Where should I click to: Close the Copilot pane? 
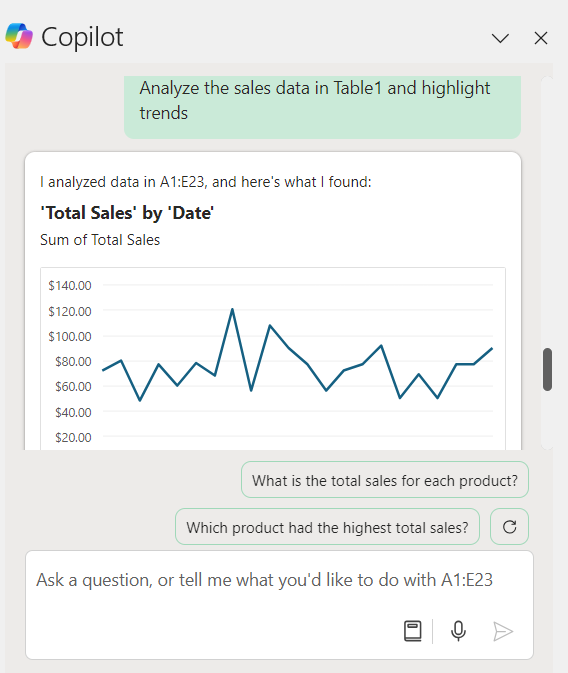point(541,38)
